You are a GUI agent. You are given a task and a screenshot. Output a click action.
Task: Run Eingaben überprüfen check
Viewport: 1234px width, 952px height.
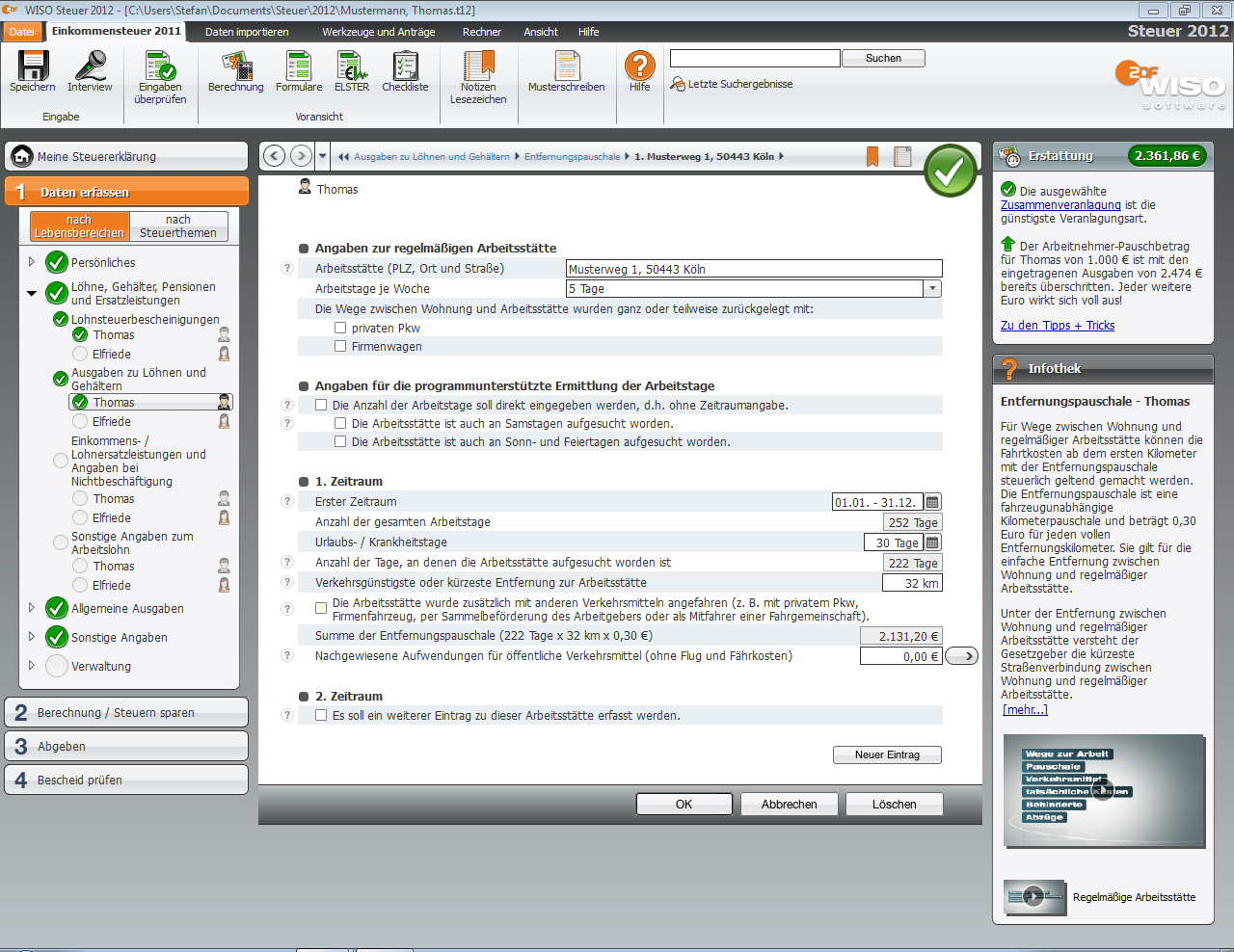[x=160, y=66]
